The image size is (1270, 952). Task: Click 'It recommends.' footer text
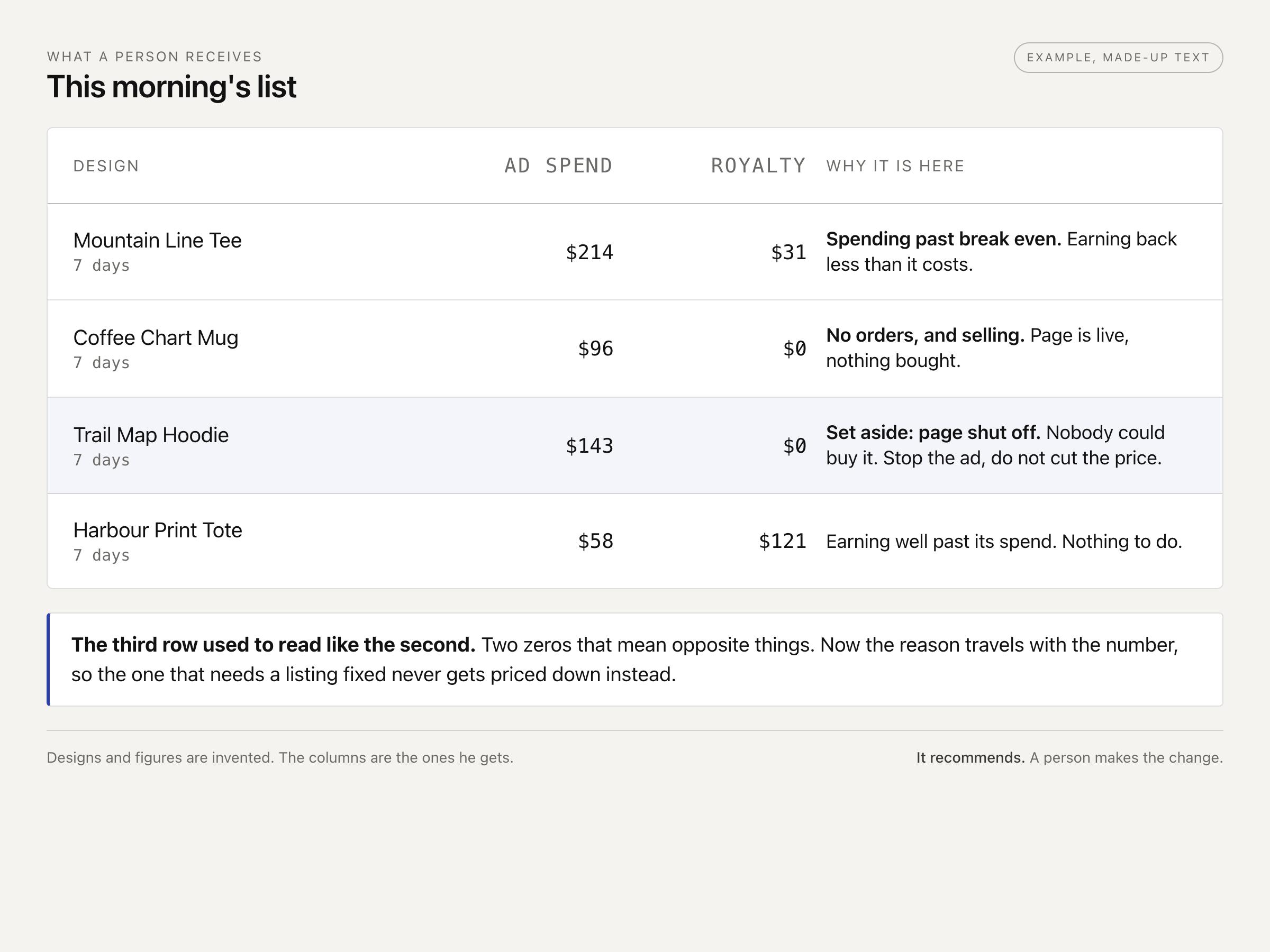click(x=970, y=757)
